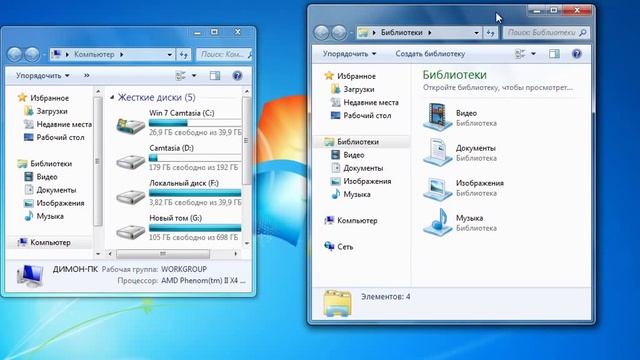Select Локальный диск (F:) drive icon

tap(131, 196)
